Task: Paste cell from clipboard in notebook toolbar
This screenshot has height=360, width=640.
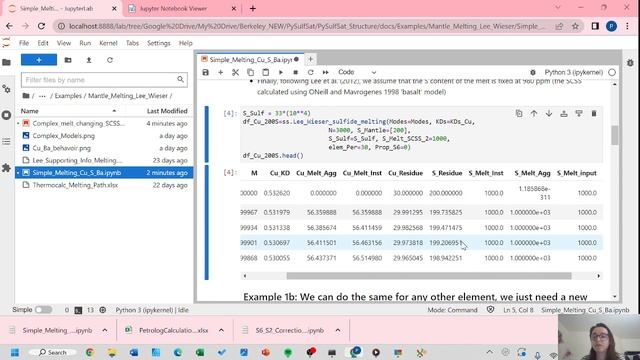Action: pos(265,72)
